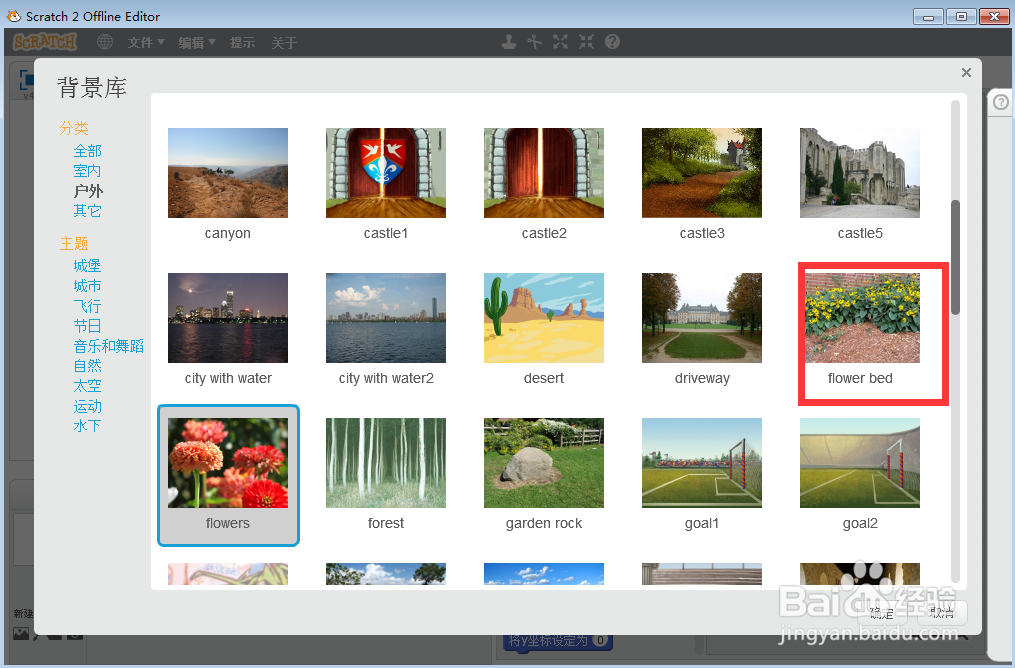
Task: Open the 关于 menu
Action: tap(284, 43)
